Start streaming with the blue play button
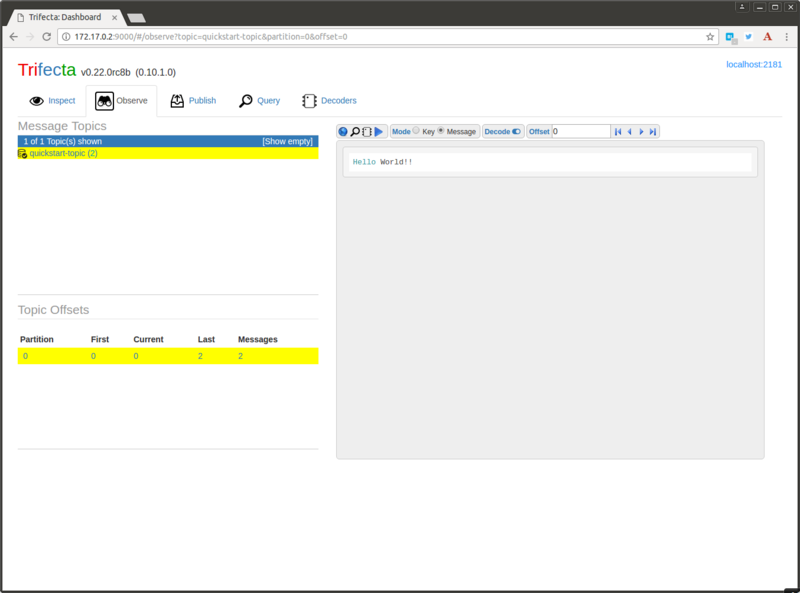 tap(379, 132)
